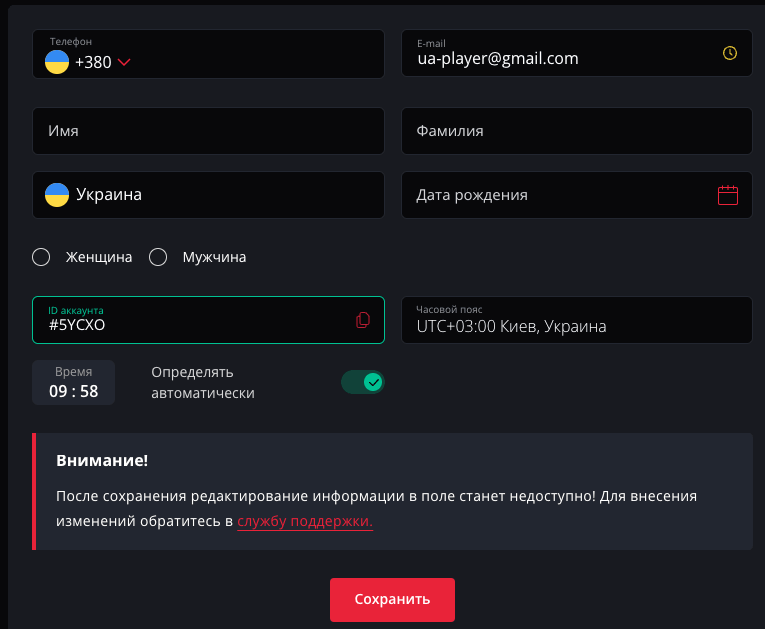Open the службу поддержки link
Viewport: 765px width, 629px height.
305,522
